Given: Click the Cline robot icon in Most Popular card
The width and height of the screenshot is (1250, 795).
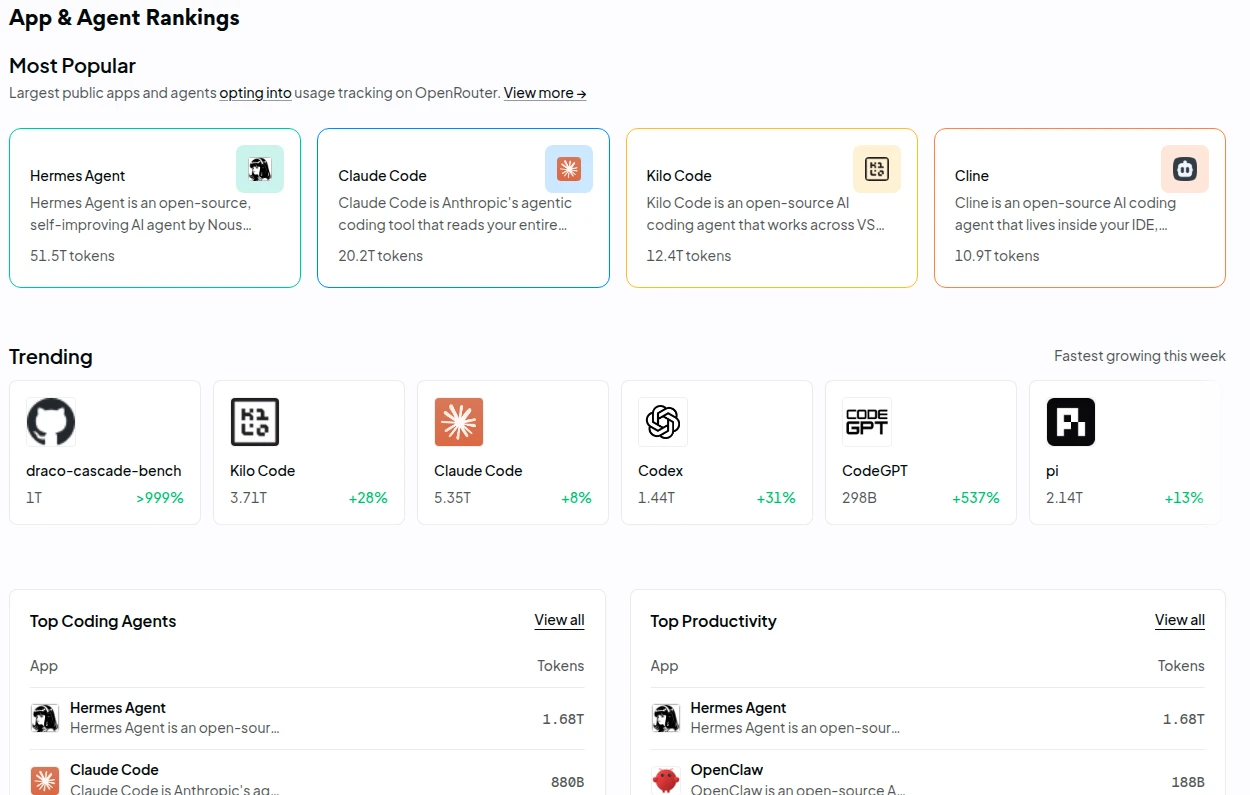Looking at the screenshot, I should [1185, 169].
